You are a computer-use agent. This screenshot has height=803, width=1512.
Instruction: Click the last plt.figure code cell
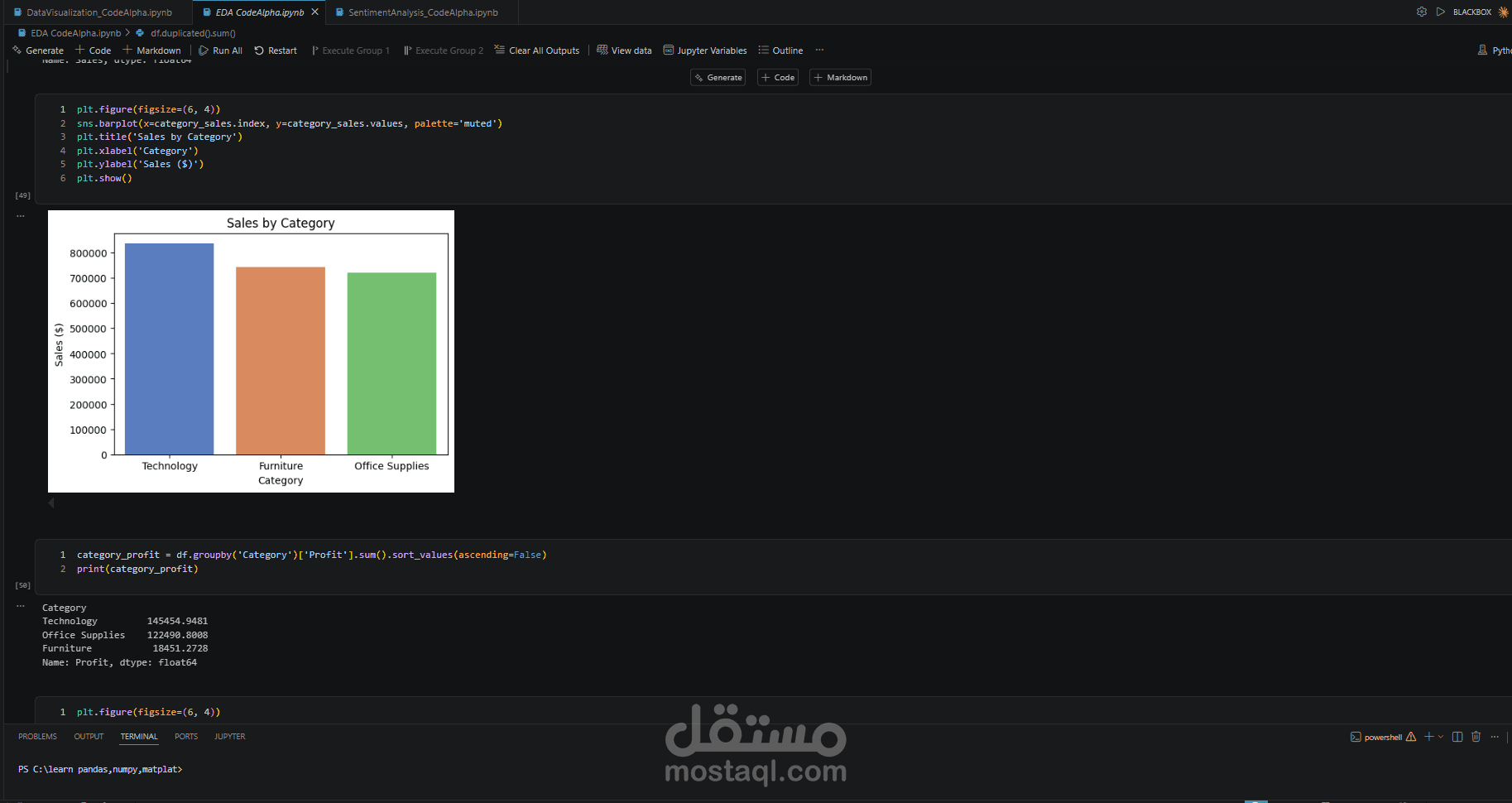(773, 712)
